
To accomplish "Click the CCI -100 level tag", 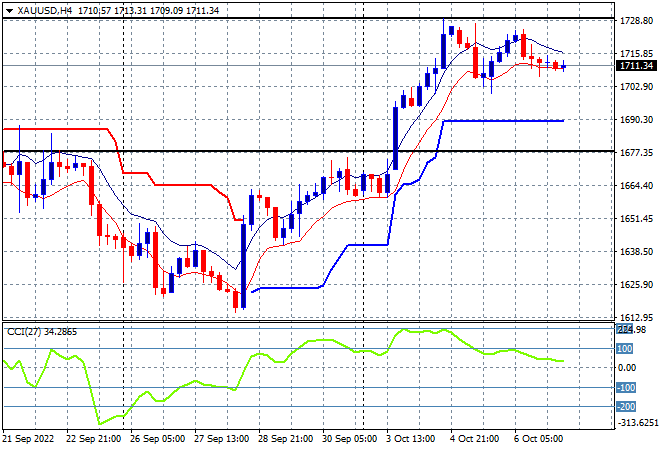I will pyautogui.click(x=626, y=387).
